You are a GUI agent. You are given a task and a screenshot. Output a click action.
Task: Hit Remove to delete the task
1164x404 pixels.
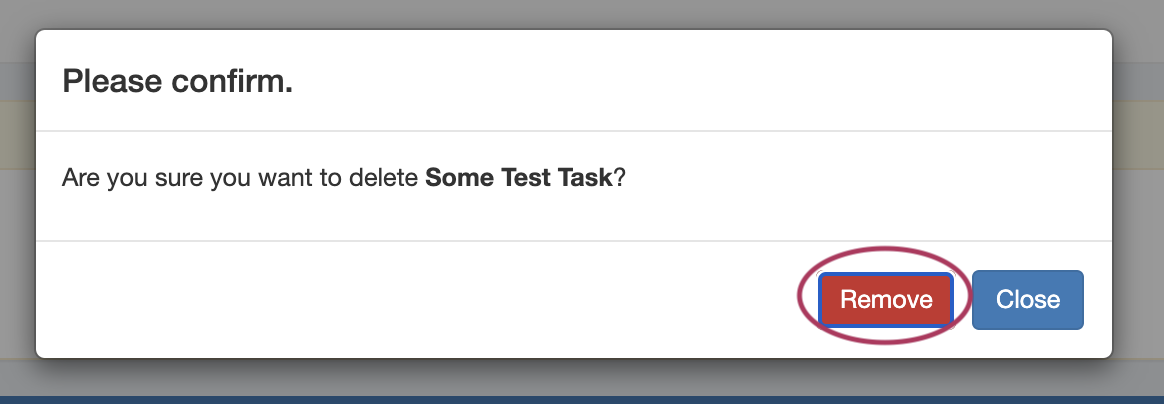point(886,299)
